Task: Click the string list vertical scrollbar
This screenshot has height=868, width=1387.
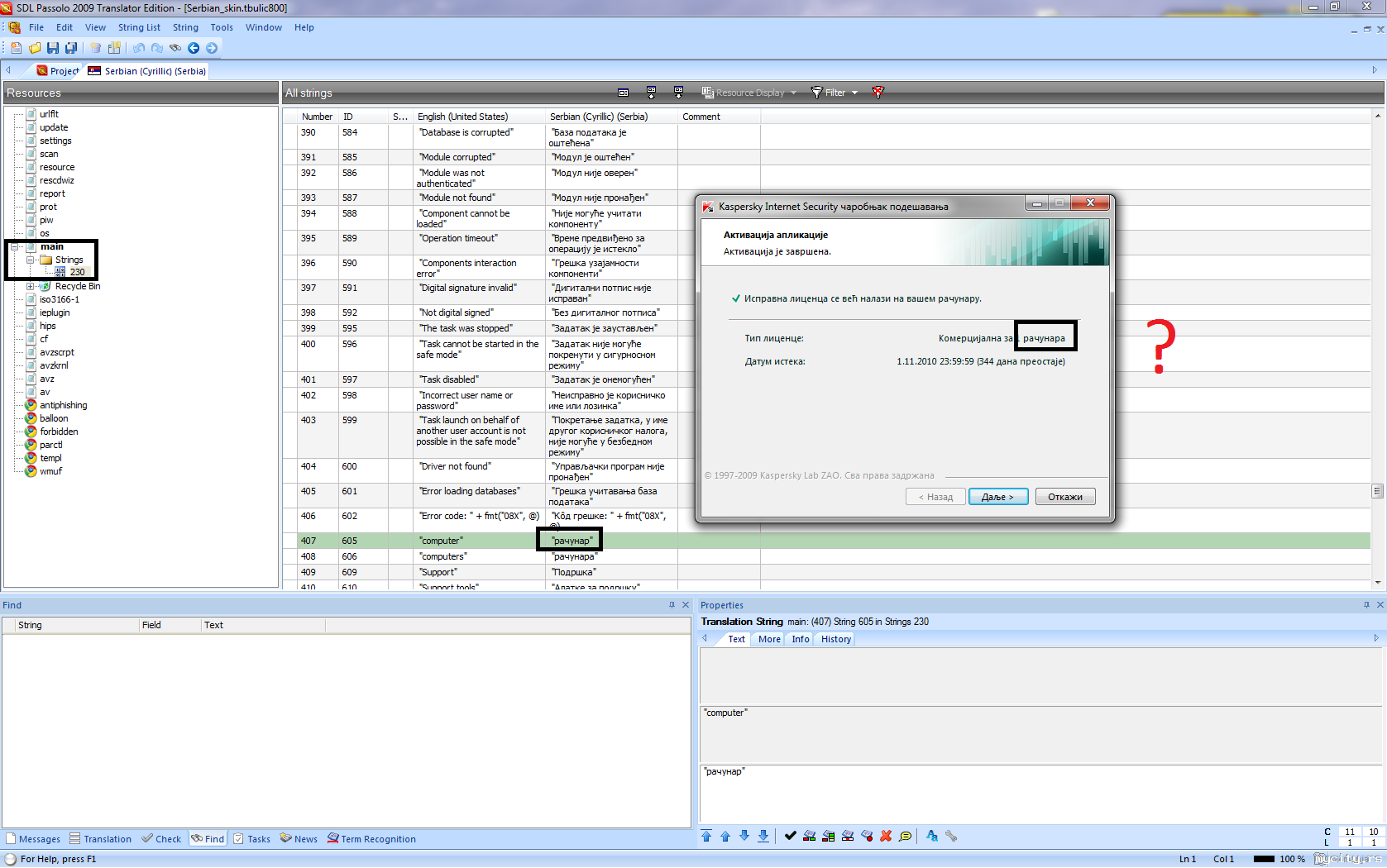Action: pyautogui.click(x=1377, y=349)
